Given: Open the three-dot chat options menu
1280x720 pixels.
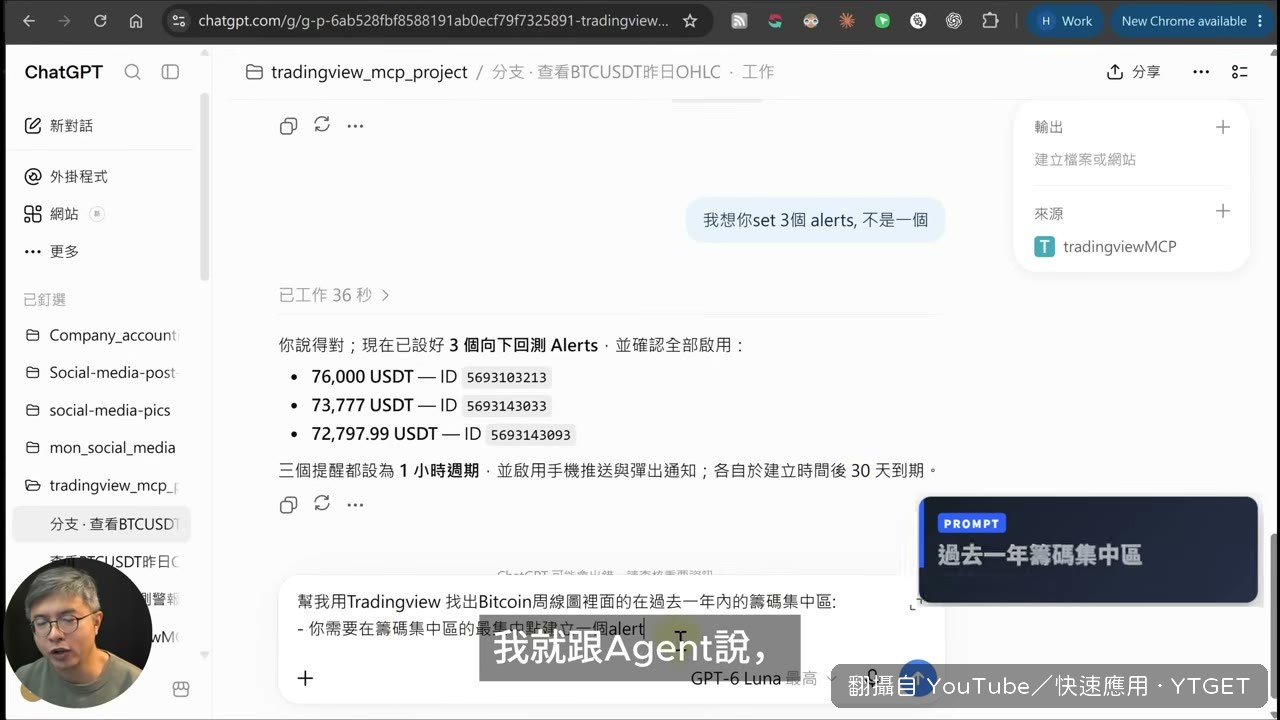Looking at the screenshot, I should point(1201,72).
